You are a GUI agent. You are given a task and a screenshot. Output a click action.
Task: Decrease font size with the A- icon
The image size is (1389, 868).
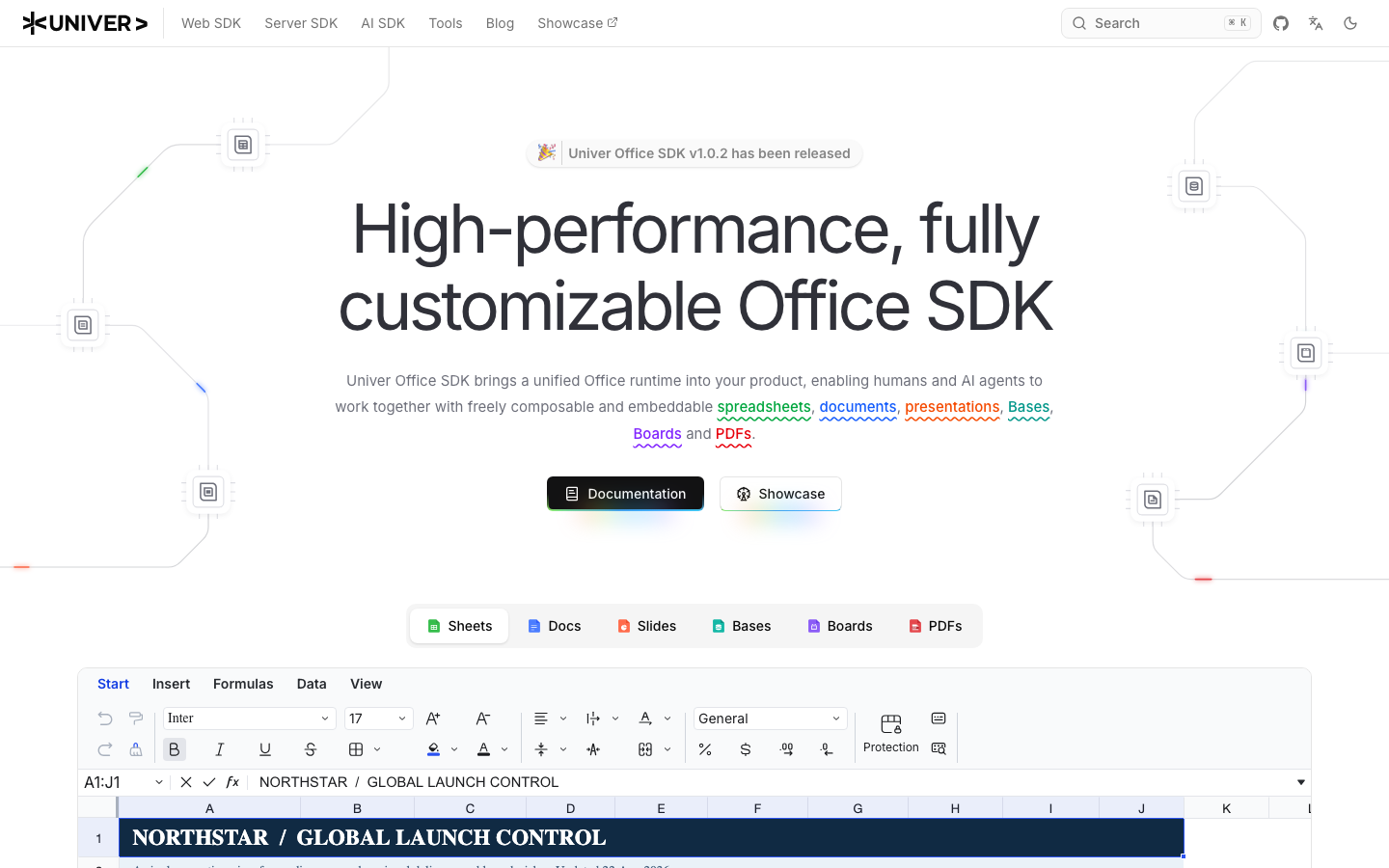tap(483, 719)
